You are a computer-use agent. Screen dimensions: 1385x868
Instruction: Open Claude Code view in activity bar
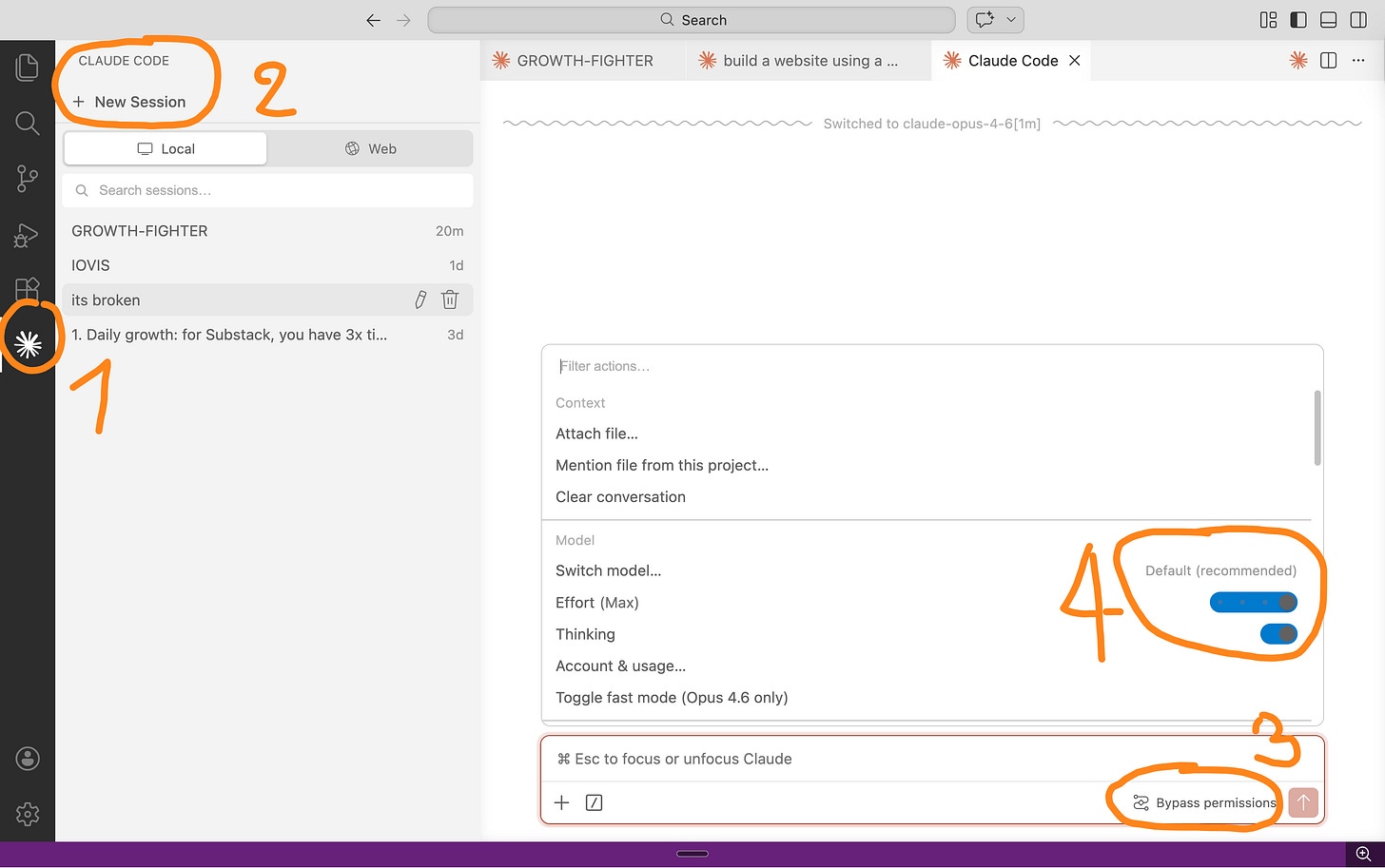(28, 344)
